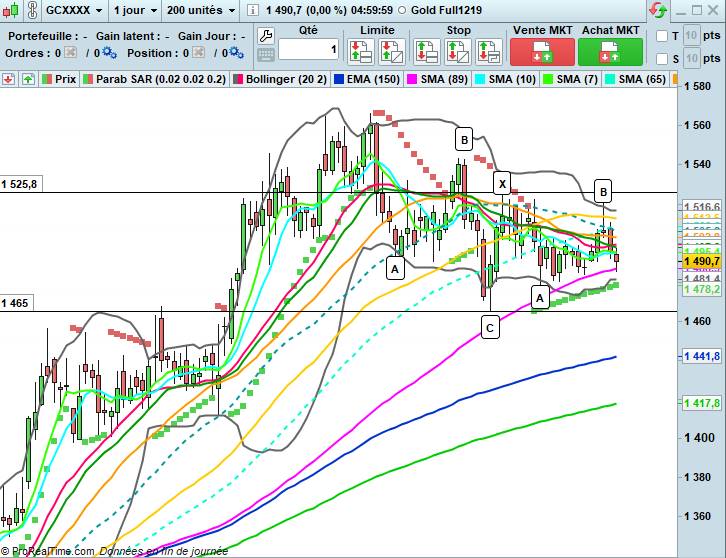Viewport: 726px width, 558px height.
Task: Select the Parab SAR indicator tab
Action: pyautogui.click(x=155, y=79)
